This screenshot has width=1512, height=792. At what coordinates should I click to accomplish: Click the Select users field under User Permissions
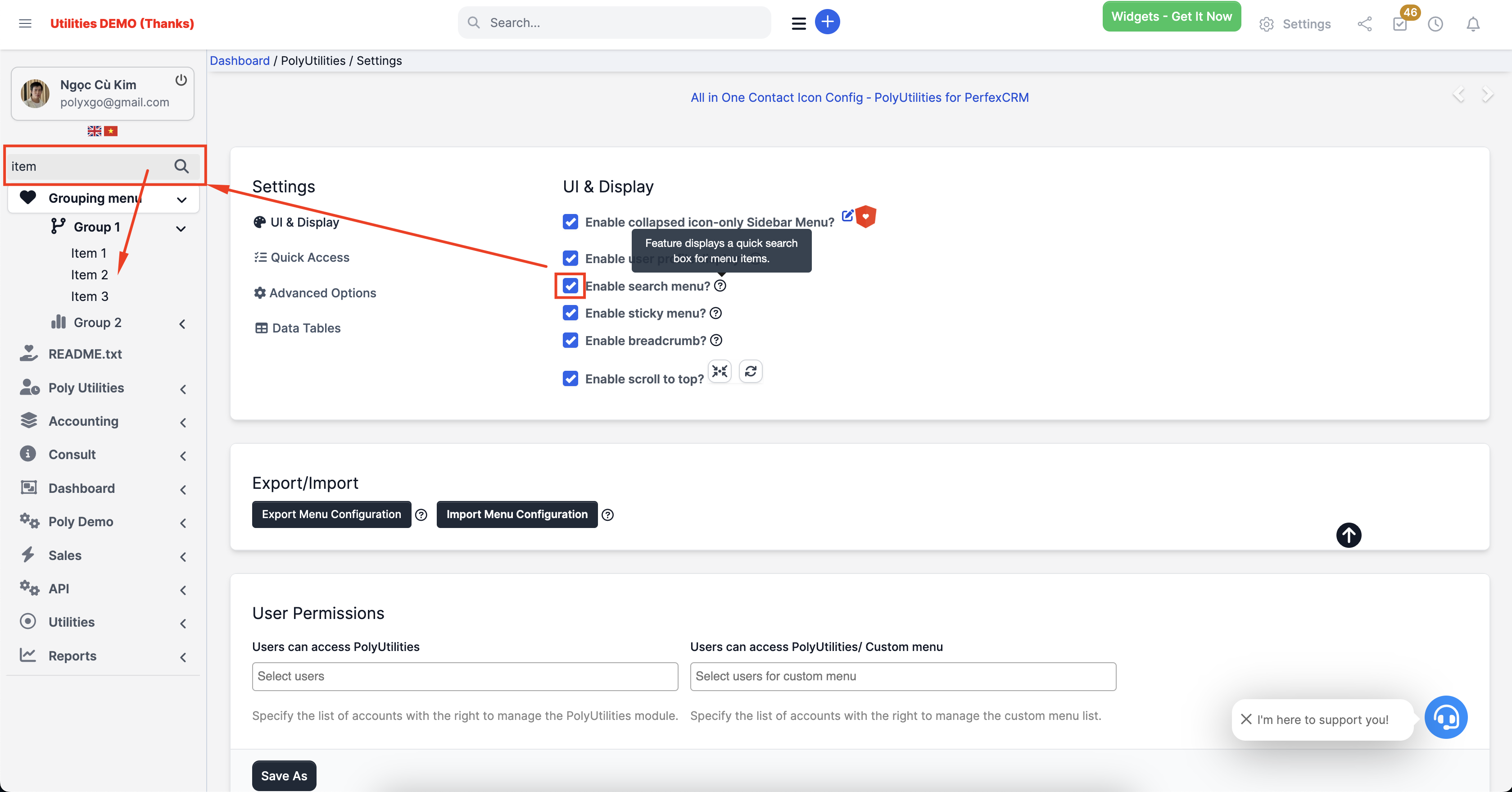pyautogui.click(x=465, y=676)
